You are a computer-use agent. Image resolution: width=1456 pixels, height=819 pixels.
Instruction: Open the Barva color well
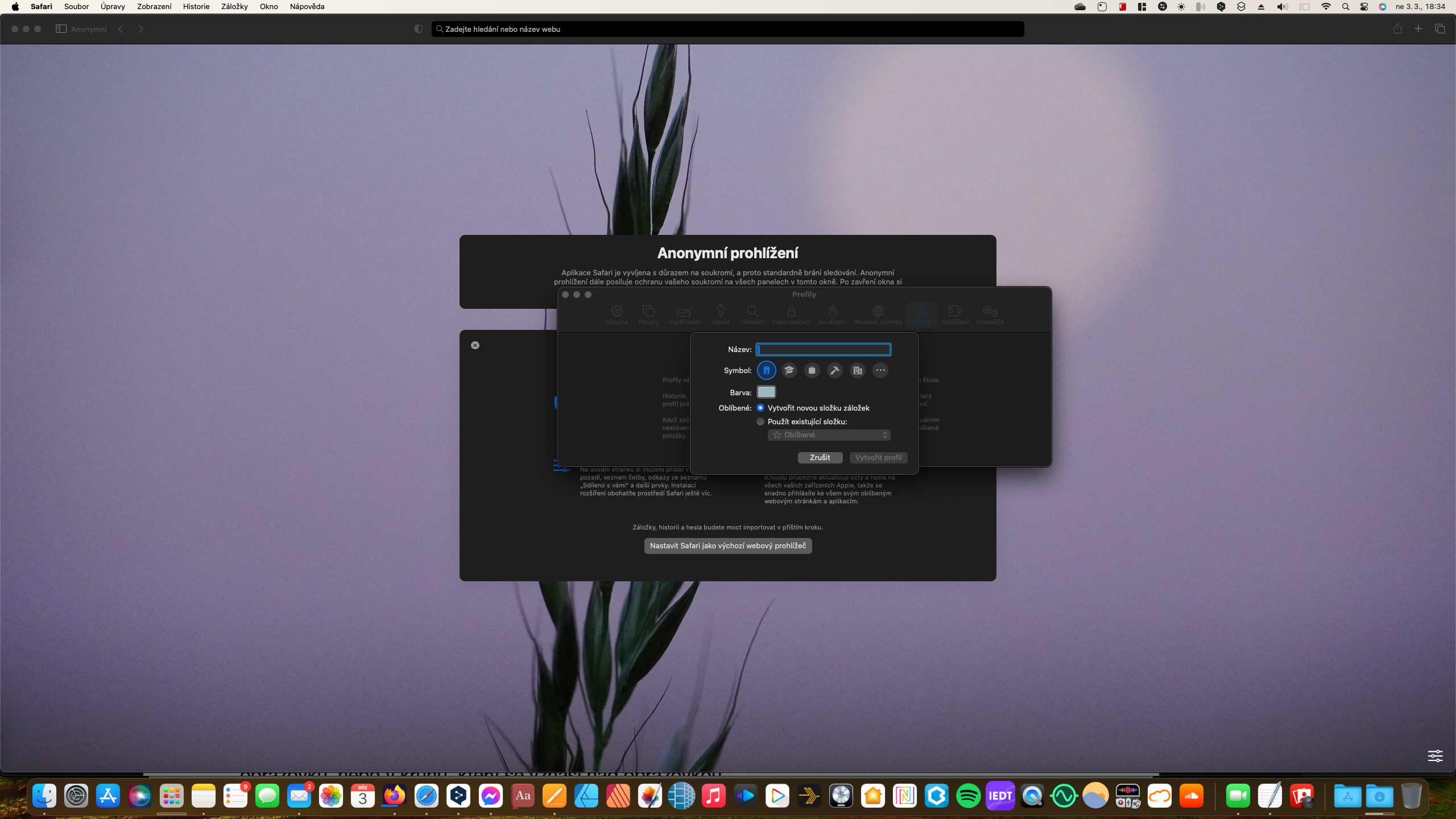click(x=766, y=392)
